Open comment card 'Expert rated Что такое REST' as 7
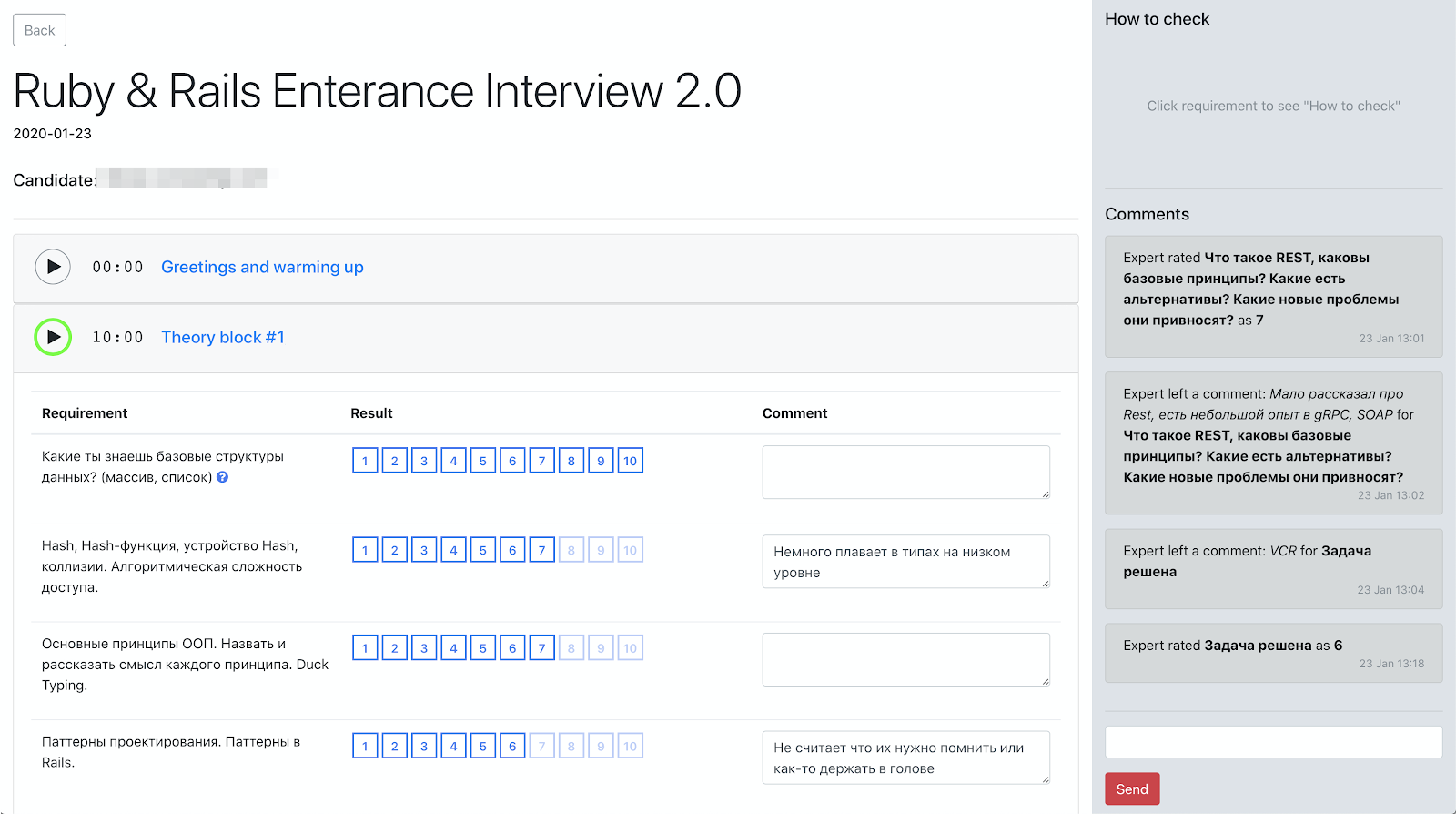Image resolution: width=1456 pixels, height=814 pixels. click(1273, 297)
